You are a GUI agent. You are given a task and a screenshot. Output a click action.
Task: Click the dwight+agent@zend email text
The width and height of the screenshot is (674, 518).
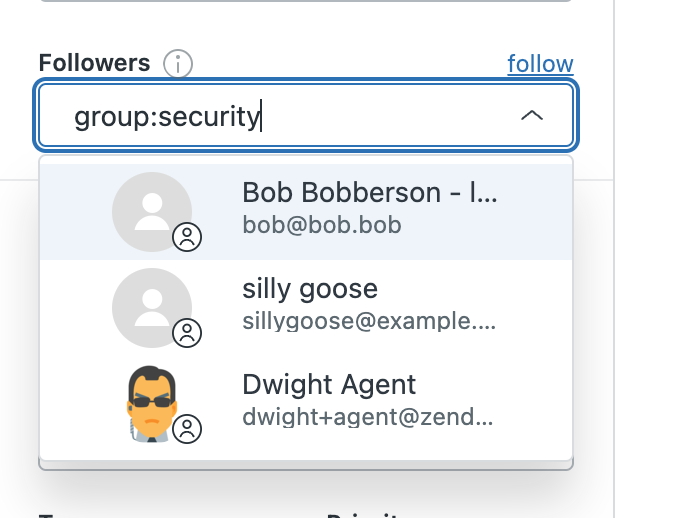[x=368, y=416]
